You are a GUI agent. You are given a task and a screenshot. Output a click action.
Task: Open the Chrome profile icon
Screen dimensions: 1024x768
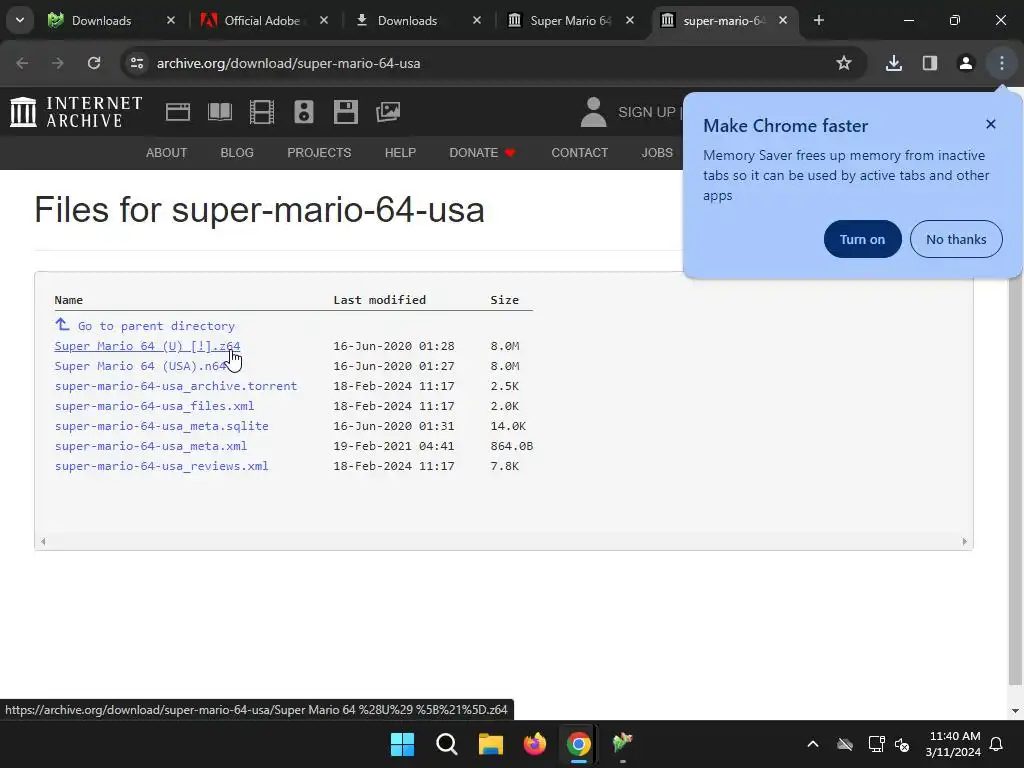point(965,63)
